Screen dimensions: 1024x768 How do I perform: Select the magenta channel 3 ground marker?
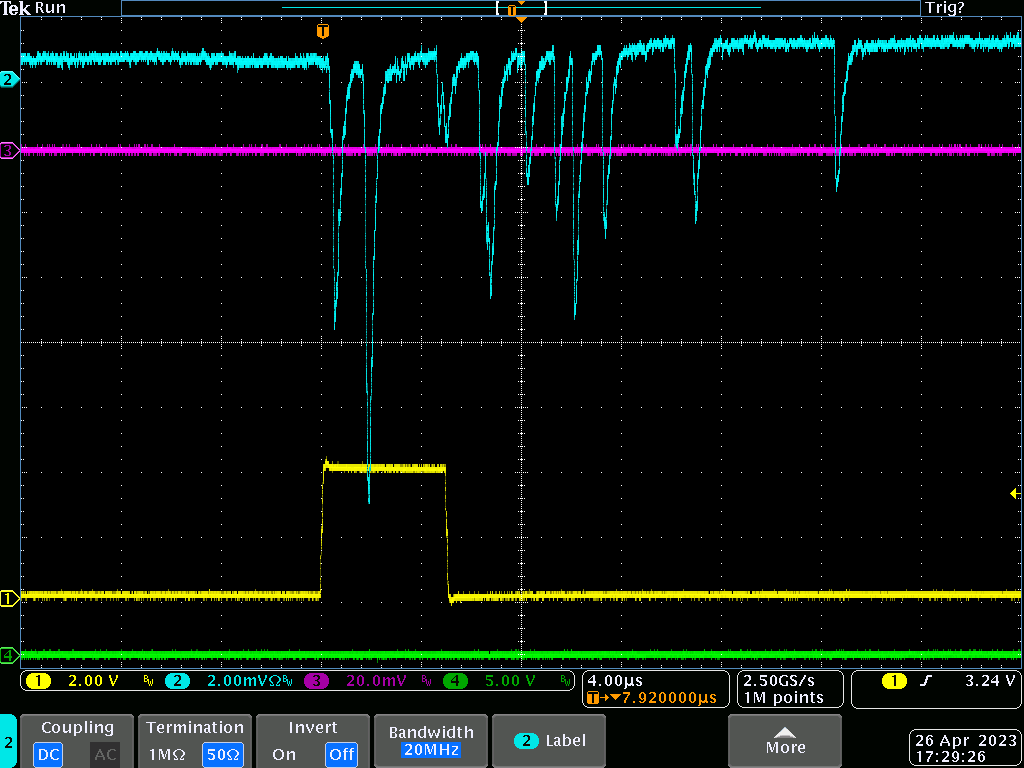[8, 151]
